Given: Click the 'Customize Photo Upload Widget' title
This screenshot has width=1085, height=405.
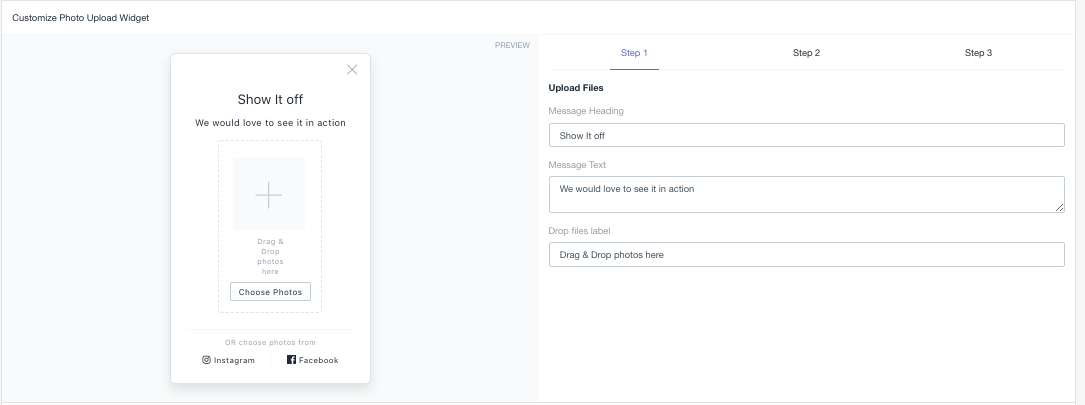Looking at the screenshot, I should coord(80,18).
